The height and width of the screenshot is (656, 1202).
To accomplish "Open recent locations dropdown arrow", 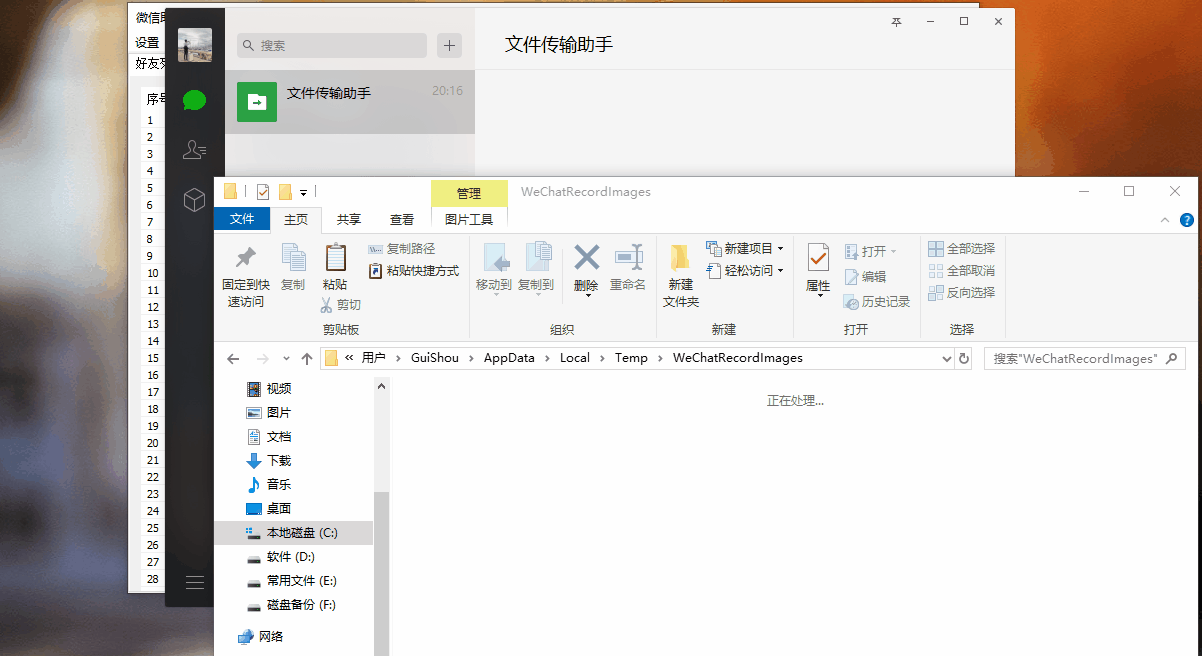I will pyautogui.click(x=286, y=358).
